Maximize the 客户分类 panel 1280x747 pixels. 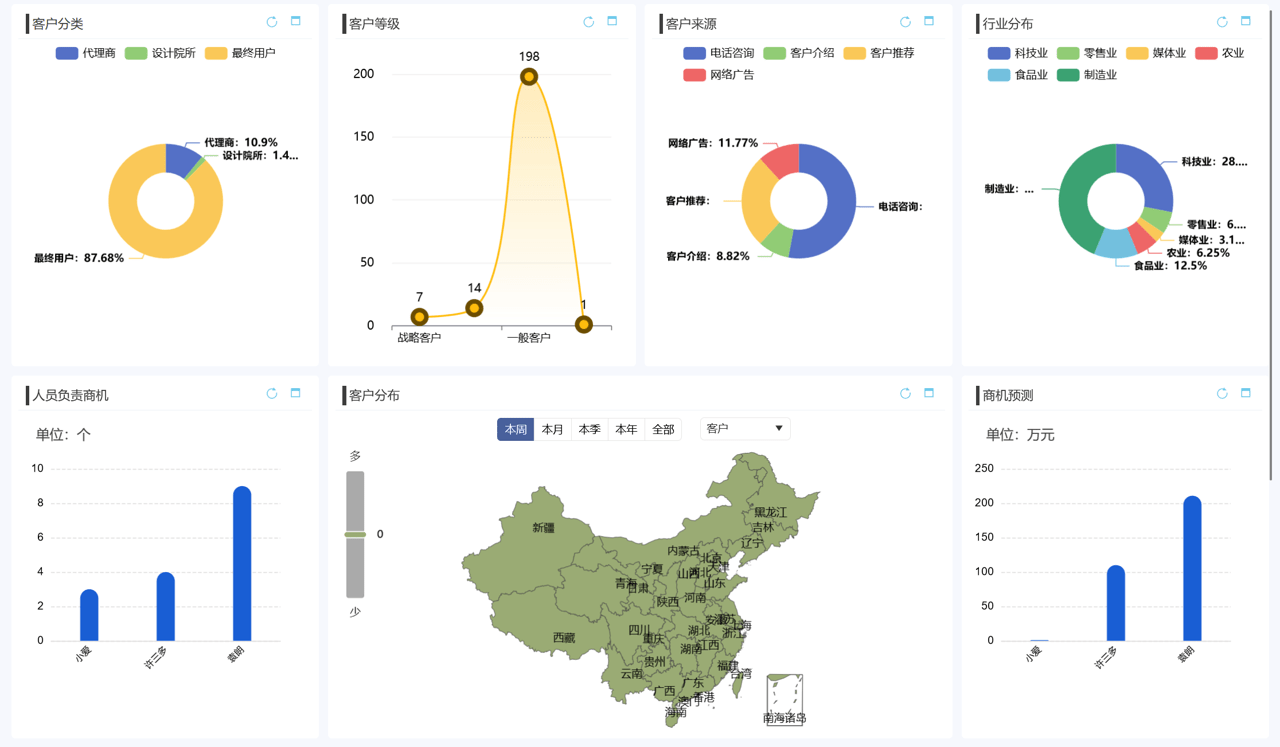pos(296,21)
